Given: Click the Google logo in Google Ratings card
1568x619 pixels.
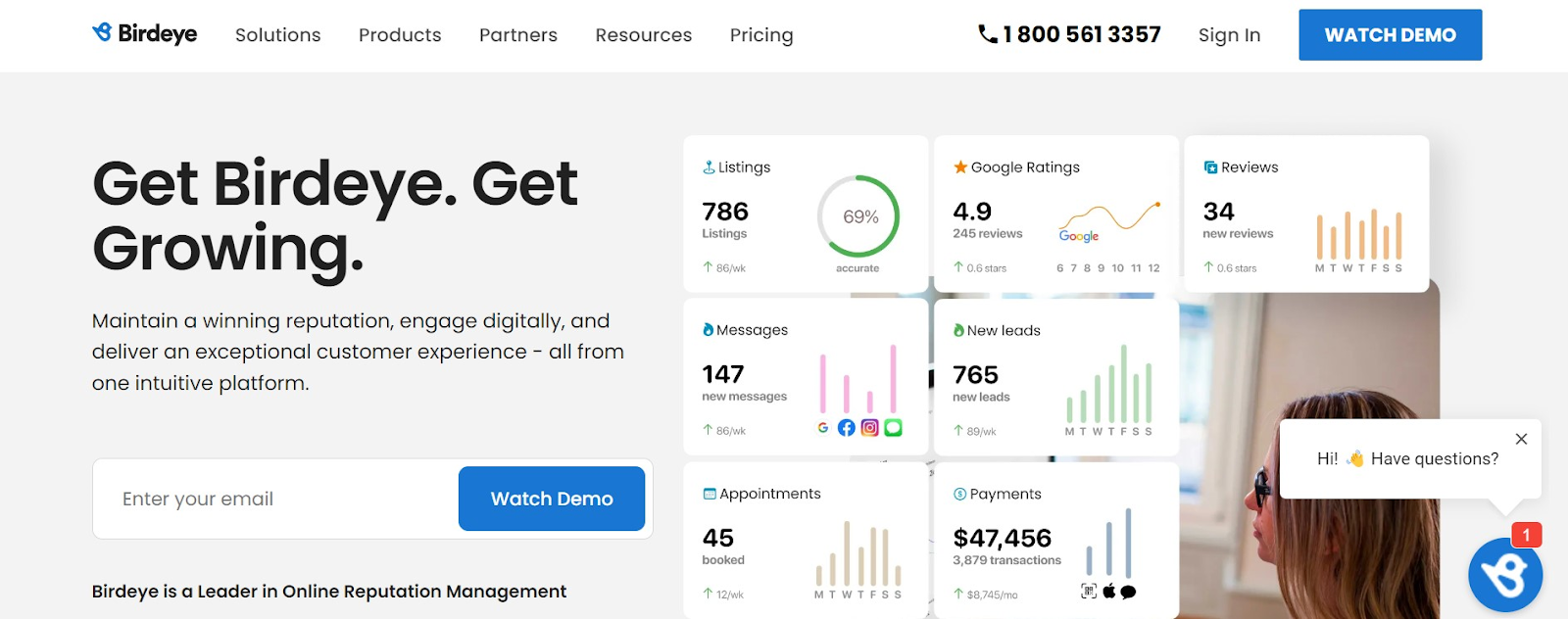Looking at the screenshot, I should tap(1078, 236).
